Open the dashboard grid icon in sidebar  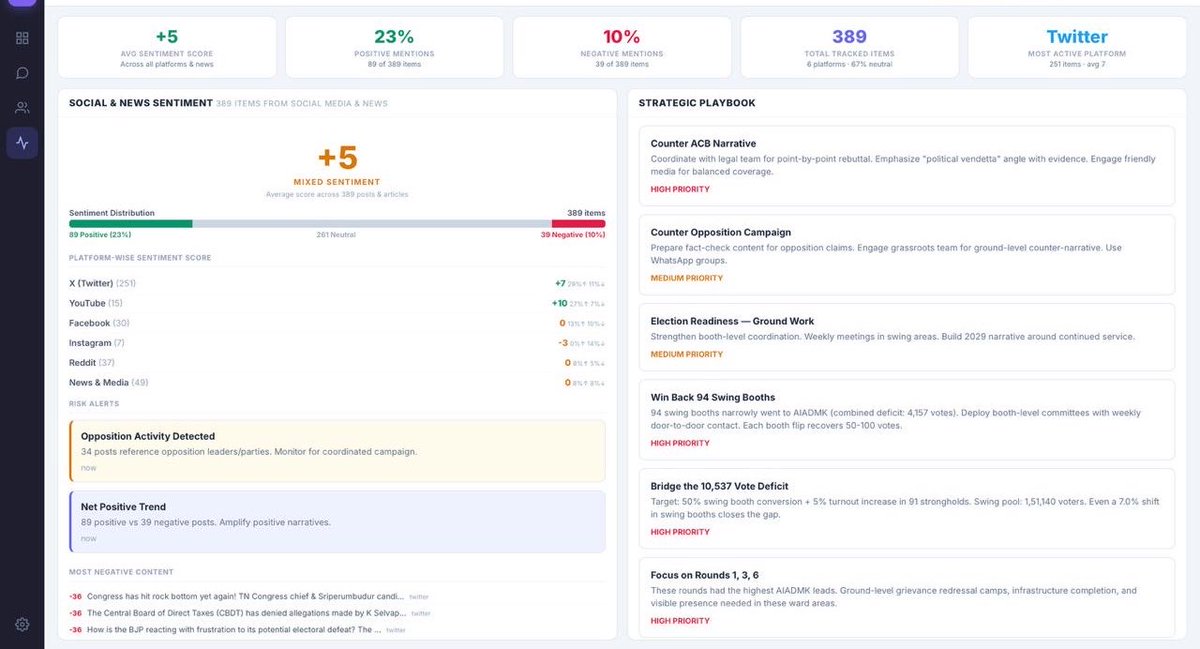pos(22,38)
